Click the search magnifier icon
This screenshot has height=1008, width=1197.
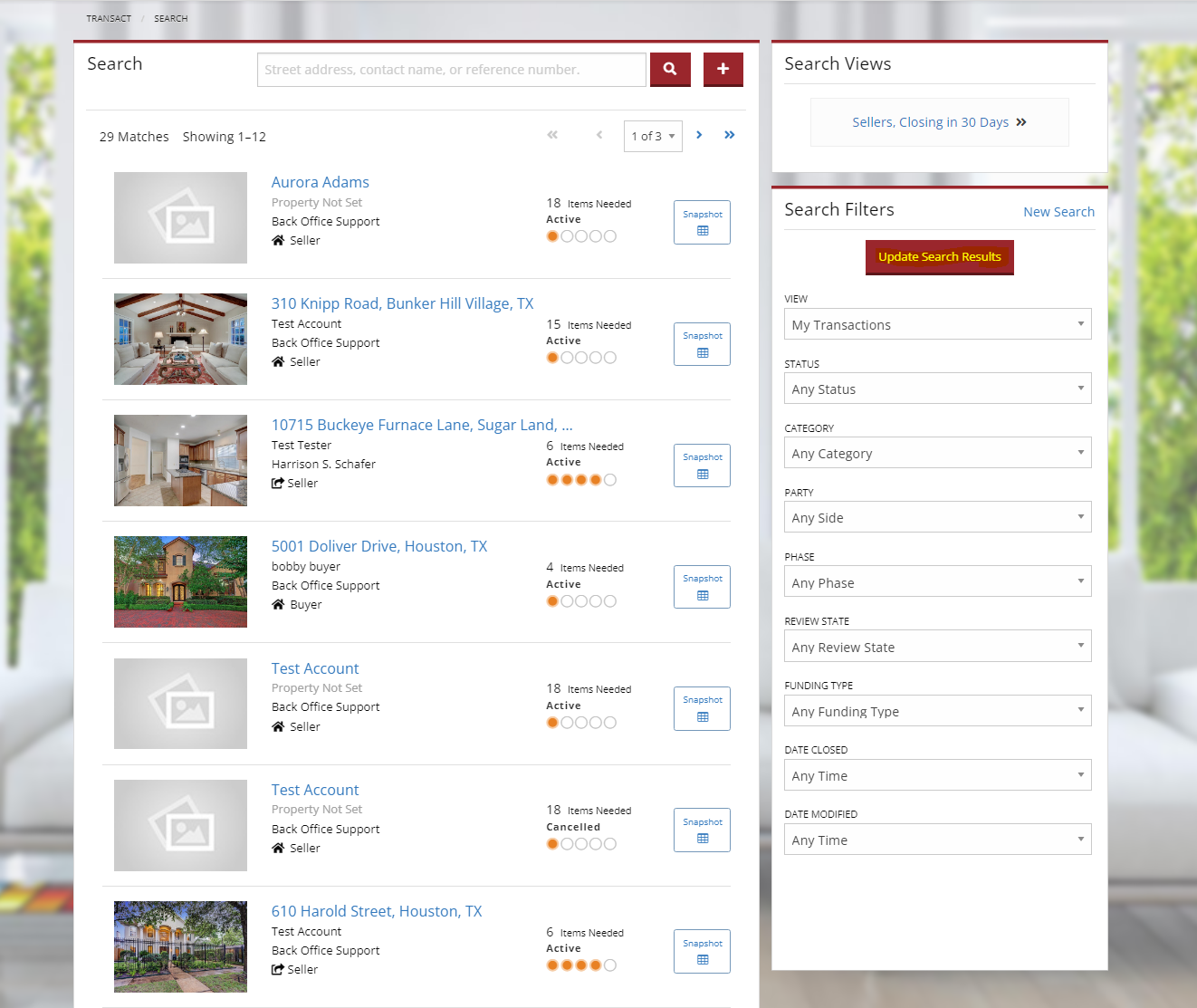pyautogui.click(x=670, y=69)
